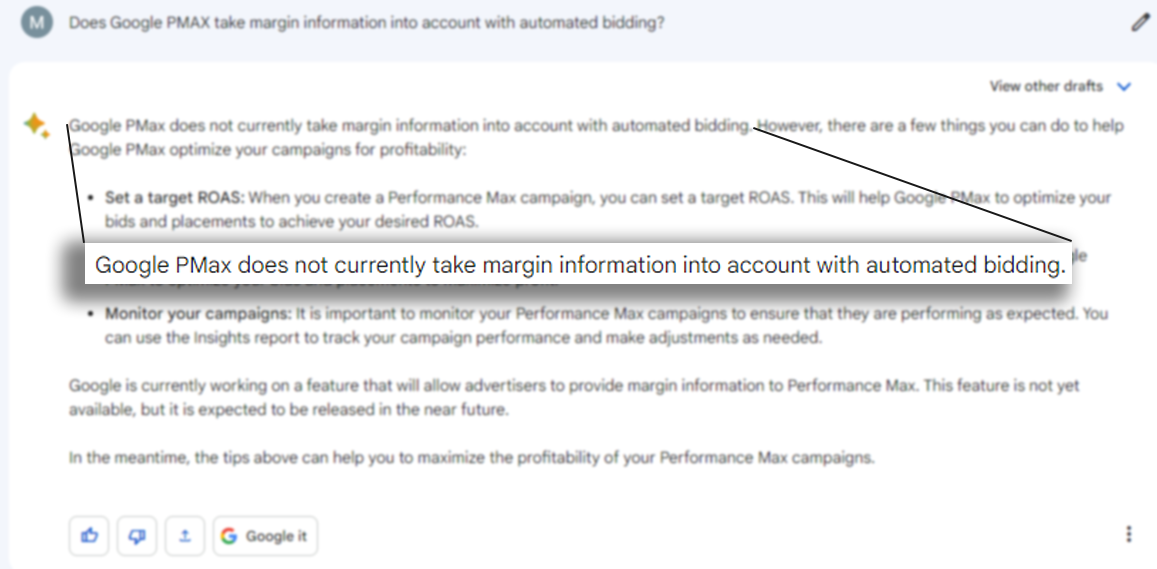The height and width of the screenshot is (569, 1157).
Task: Click the user avatar labeled M
Action: (36, 22)
